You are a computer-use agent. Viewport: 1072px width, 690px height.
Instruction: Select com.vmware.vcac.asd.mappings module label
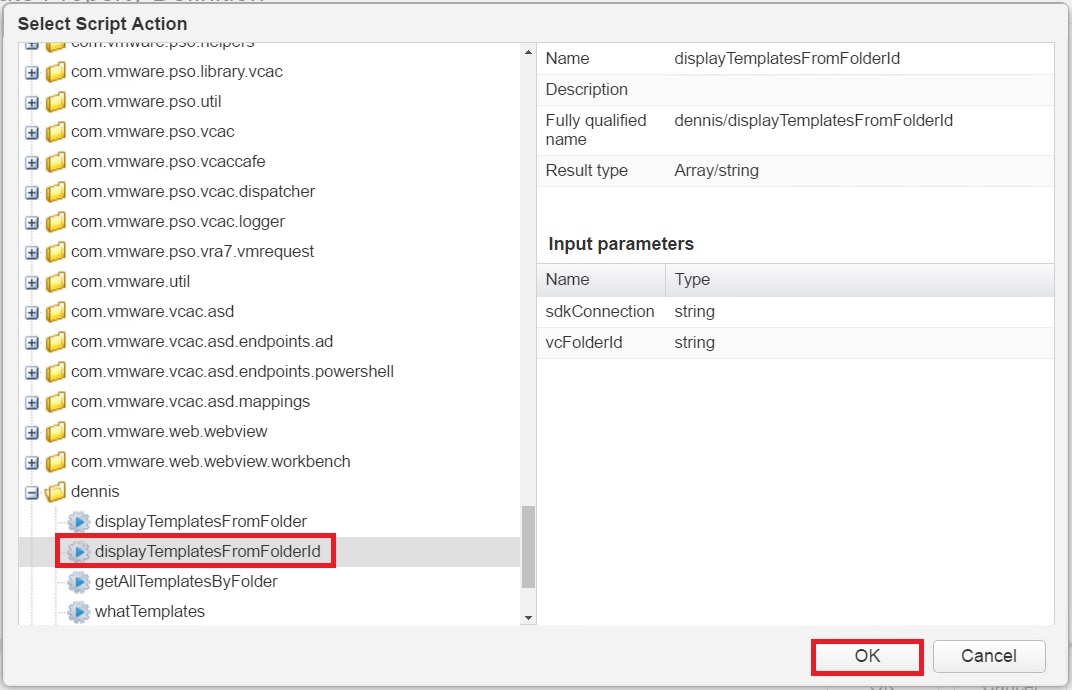190,401
